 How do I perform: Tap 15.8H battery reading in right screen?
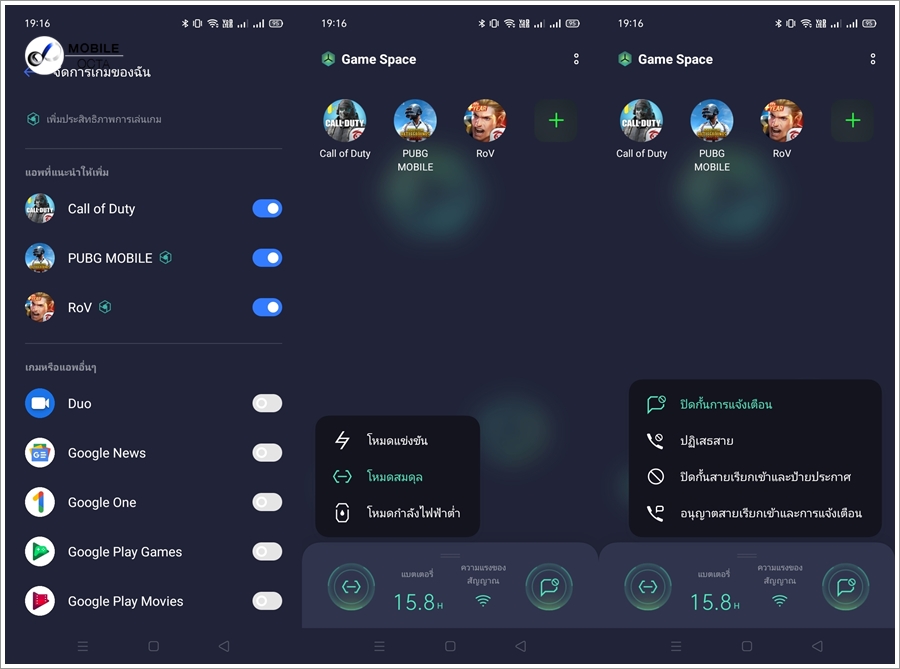715,602
